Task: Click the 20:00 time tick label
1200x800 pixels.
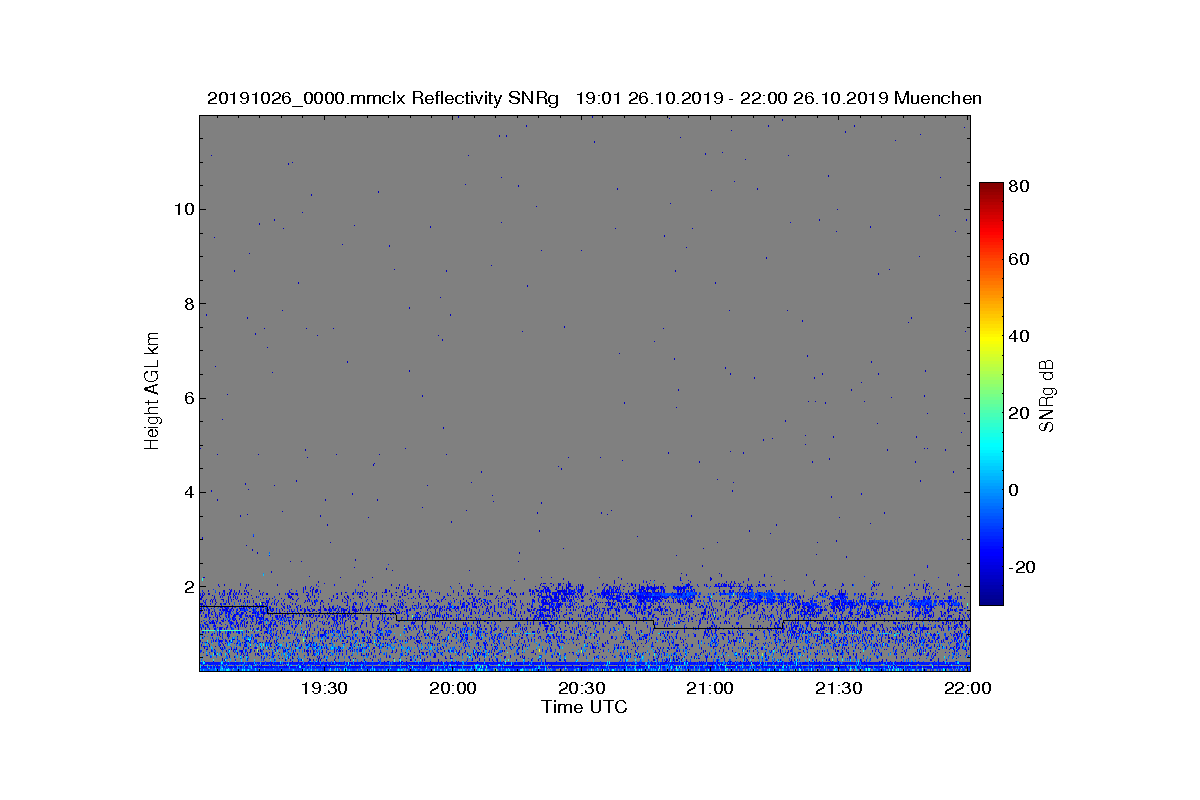Action: [452, 688]
